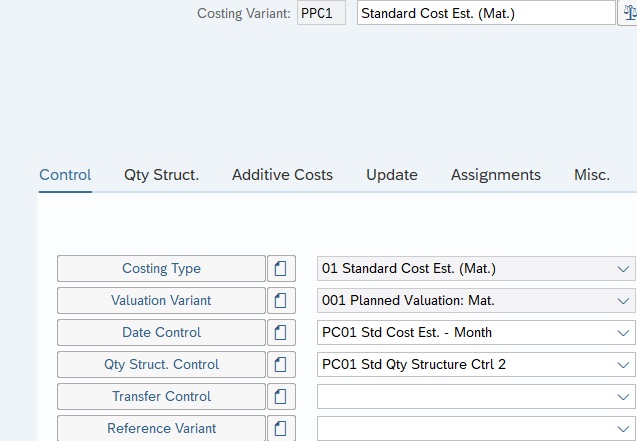Click the create icon beside Qty Struct. Control
This screenshot has width=637, height=441.
click(281, 365)
